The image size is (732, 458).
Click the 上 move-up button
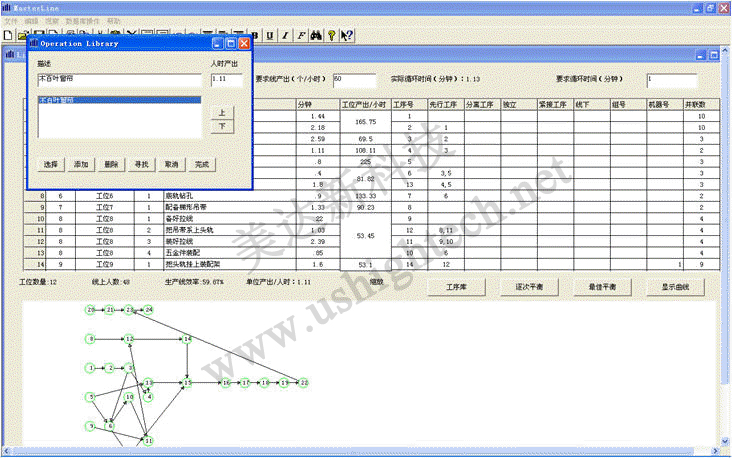221,112
